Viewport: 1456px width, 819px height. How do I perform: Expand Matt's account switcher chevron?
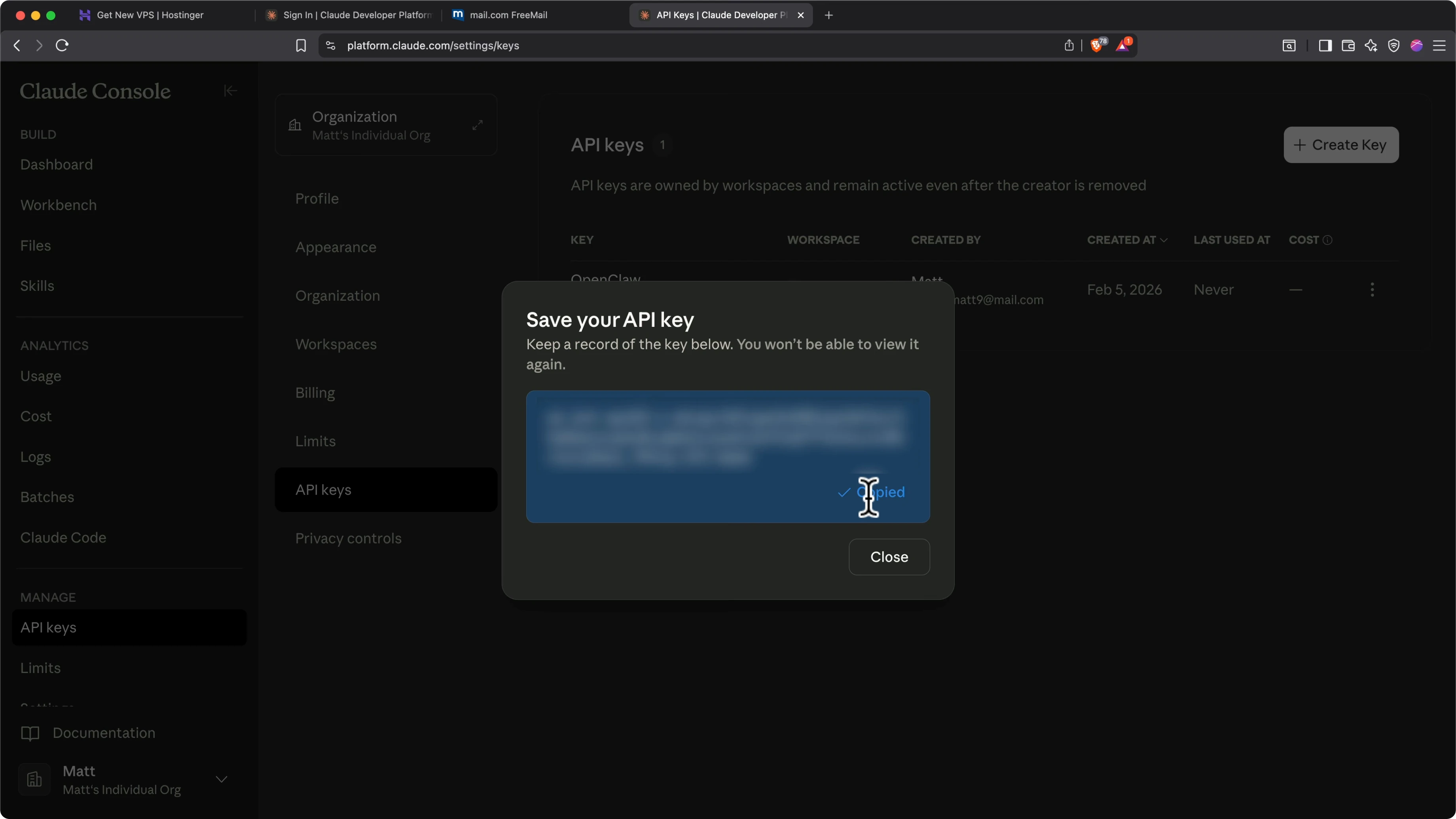pos(222,779)
